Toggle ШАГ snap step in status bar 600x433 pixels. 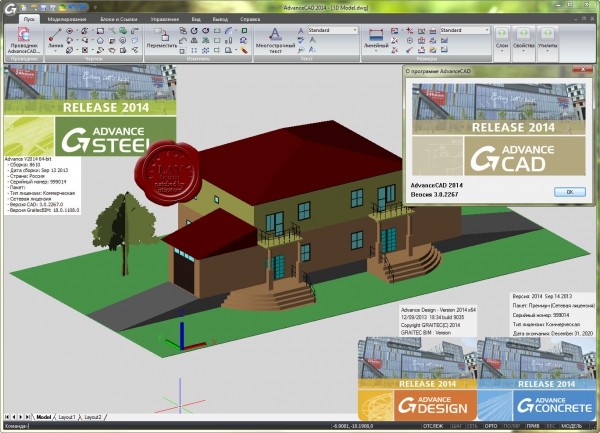coord(457,426)
